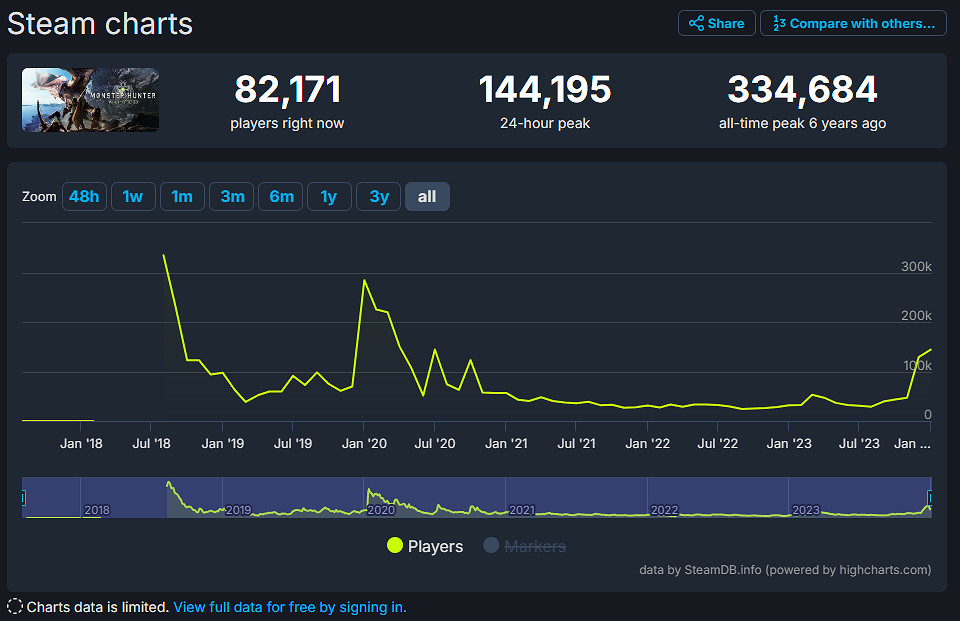Toggle the Players series in the legend
960x621 pixels.
click(x=425, y=546)
